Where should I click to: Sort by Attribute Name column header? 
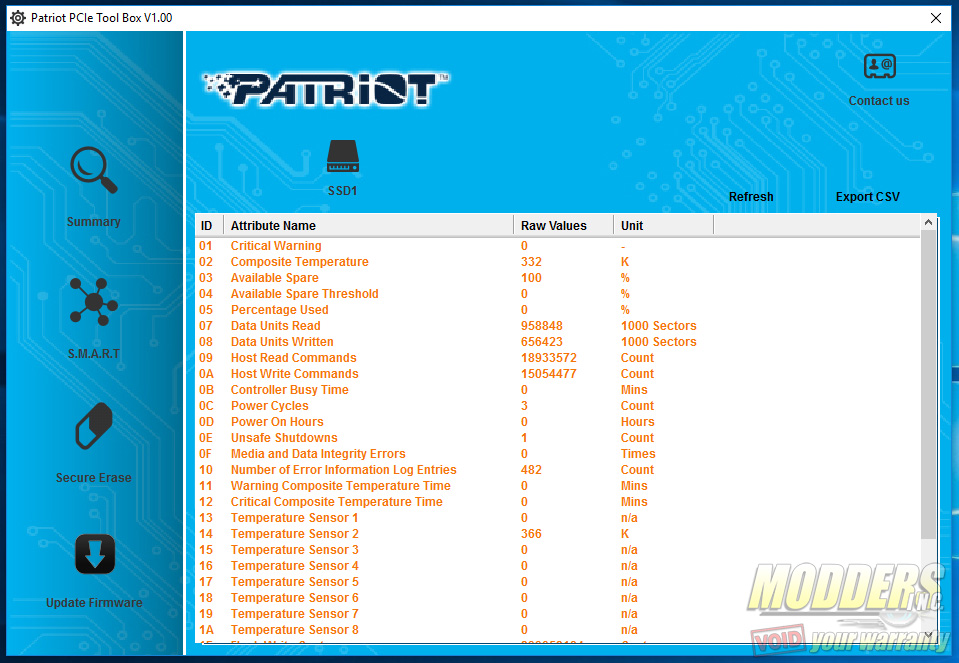(x=273, y=226)
